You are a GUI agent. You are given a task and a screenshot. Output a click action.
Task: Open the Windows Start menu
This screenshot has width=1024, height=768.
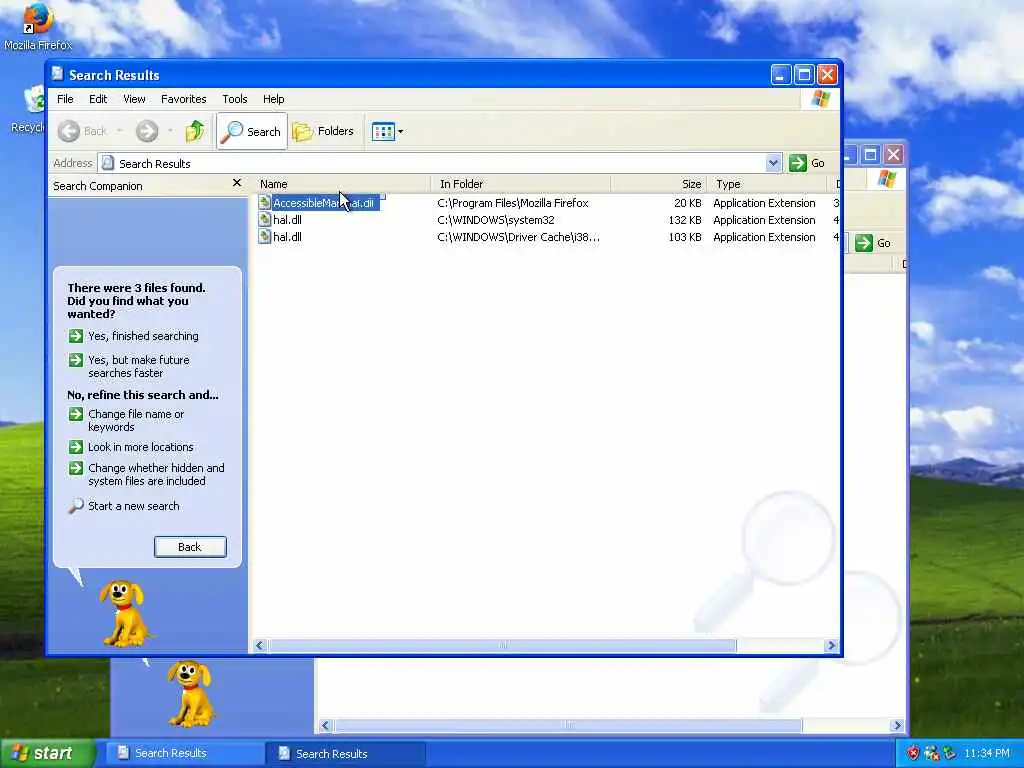47,753
